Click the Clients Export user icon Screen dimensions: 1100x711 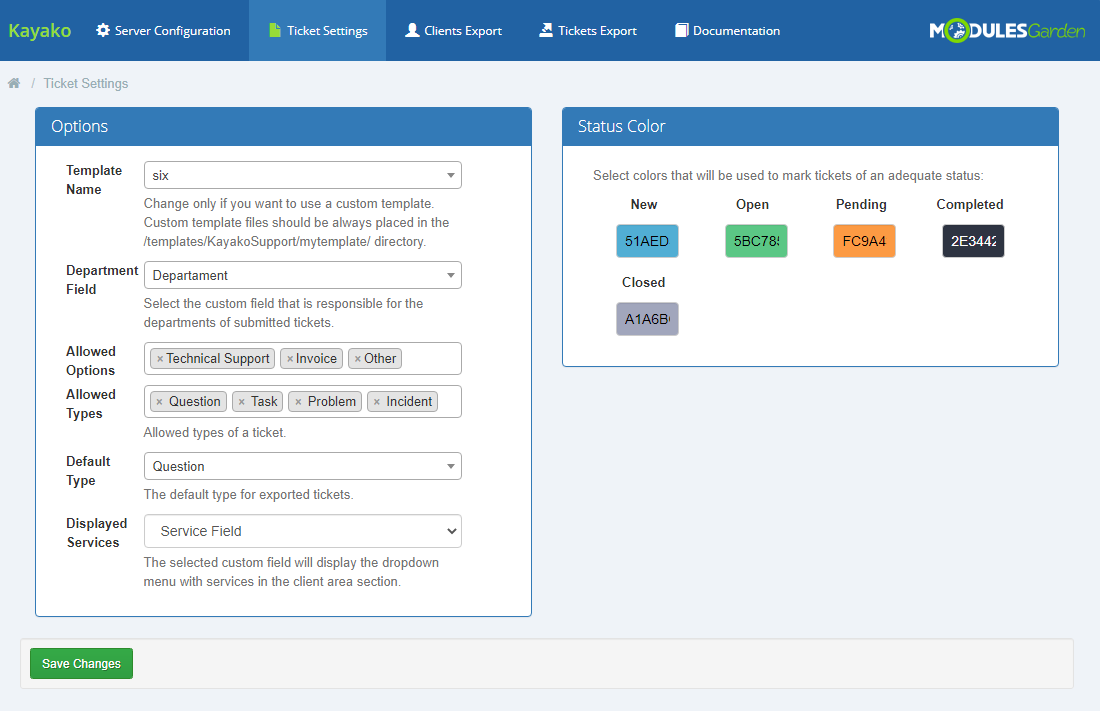click(412, 30)
